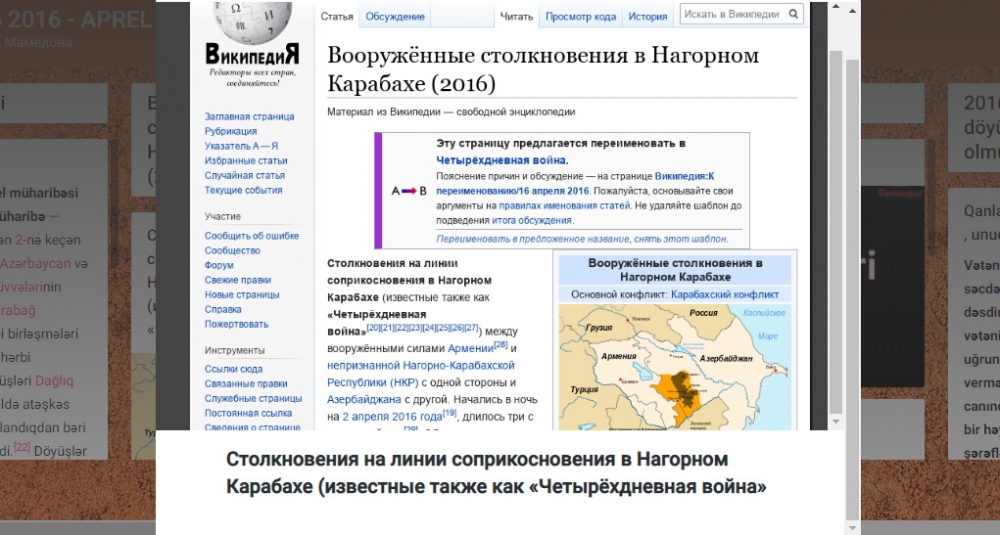The image size is (1000, 535).
Task: Open the 2 апреля 2016 года link
Action: coord(392,417)
